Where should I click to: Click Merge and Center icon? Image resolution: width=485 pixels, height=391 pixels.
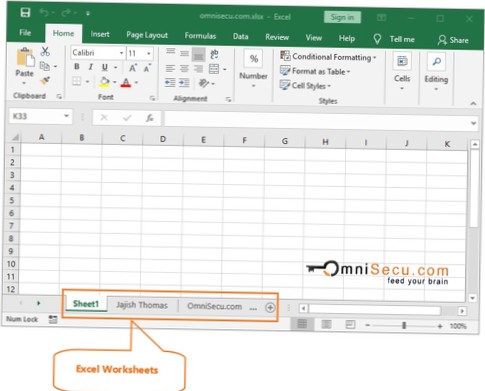coord(214,69)
